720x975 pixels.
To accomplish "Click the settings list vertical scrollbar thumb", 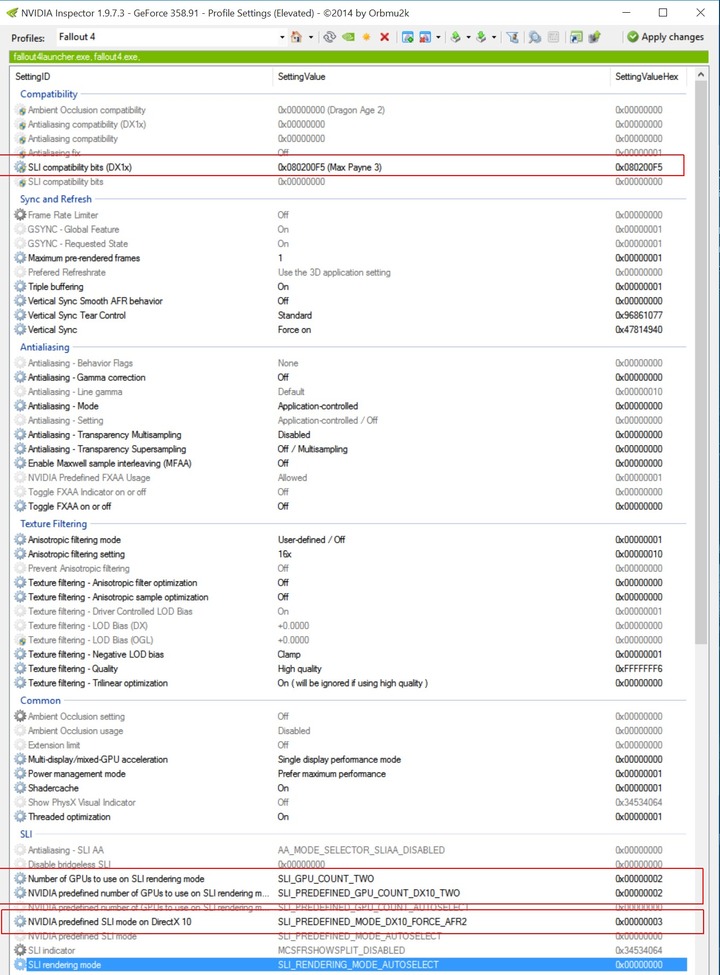I will click(701, 363).
